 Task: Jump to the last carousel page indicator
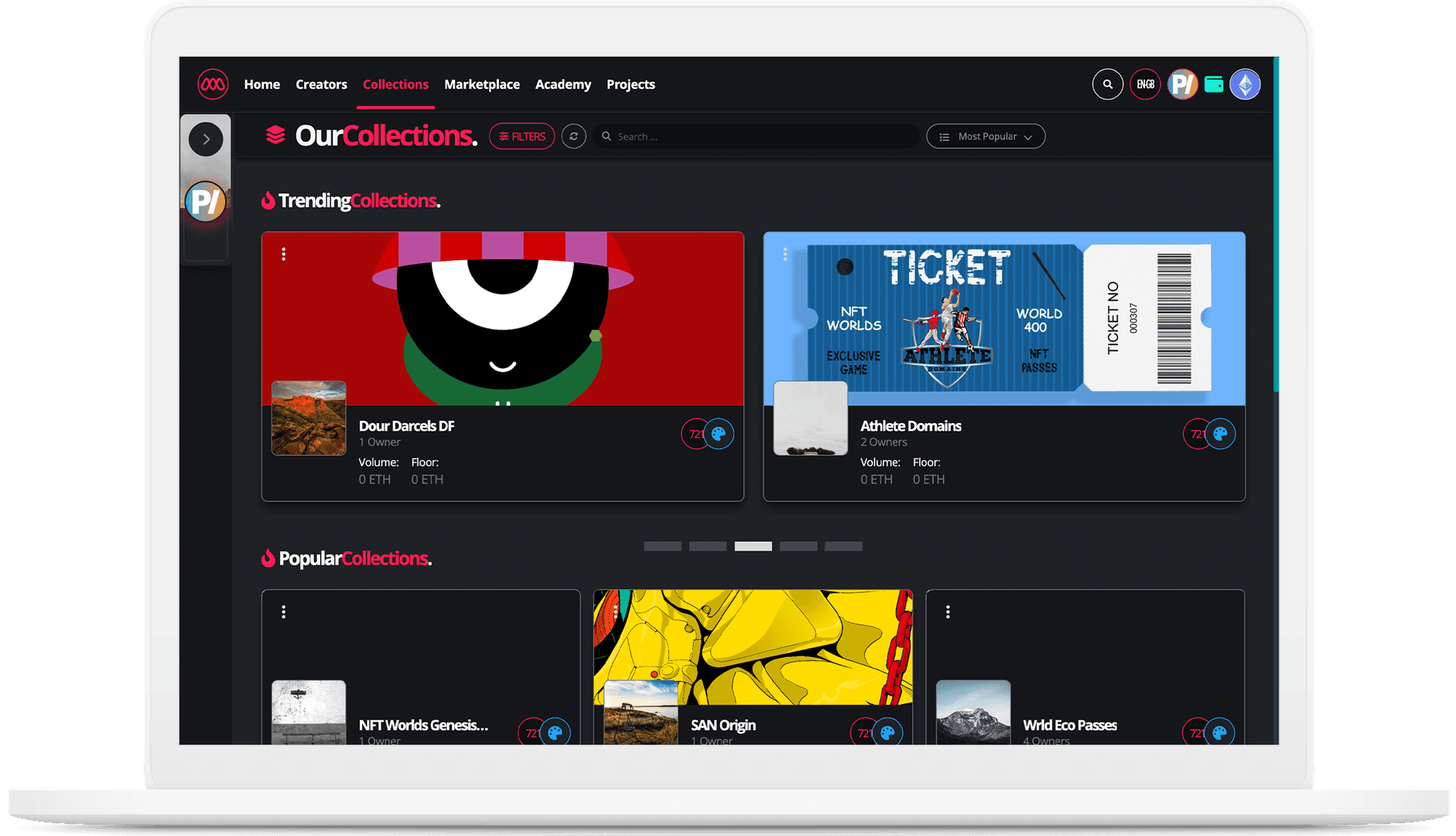pyautogui.click(x=843, y=546)
